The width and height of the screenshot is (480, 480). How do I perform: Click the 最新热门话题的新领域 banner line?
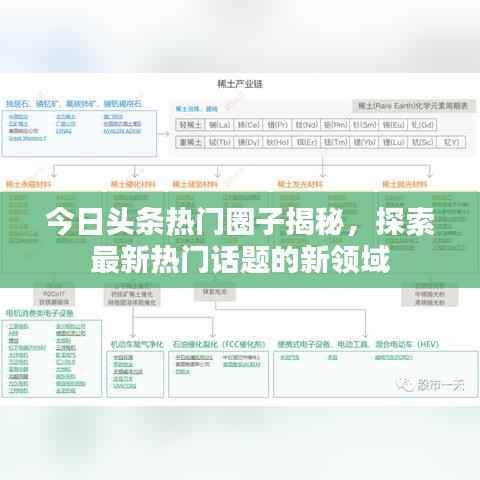240,259
